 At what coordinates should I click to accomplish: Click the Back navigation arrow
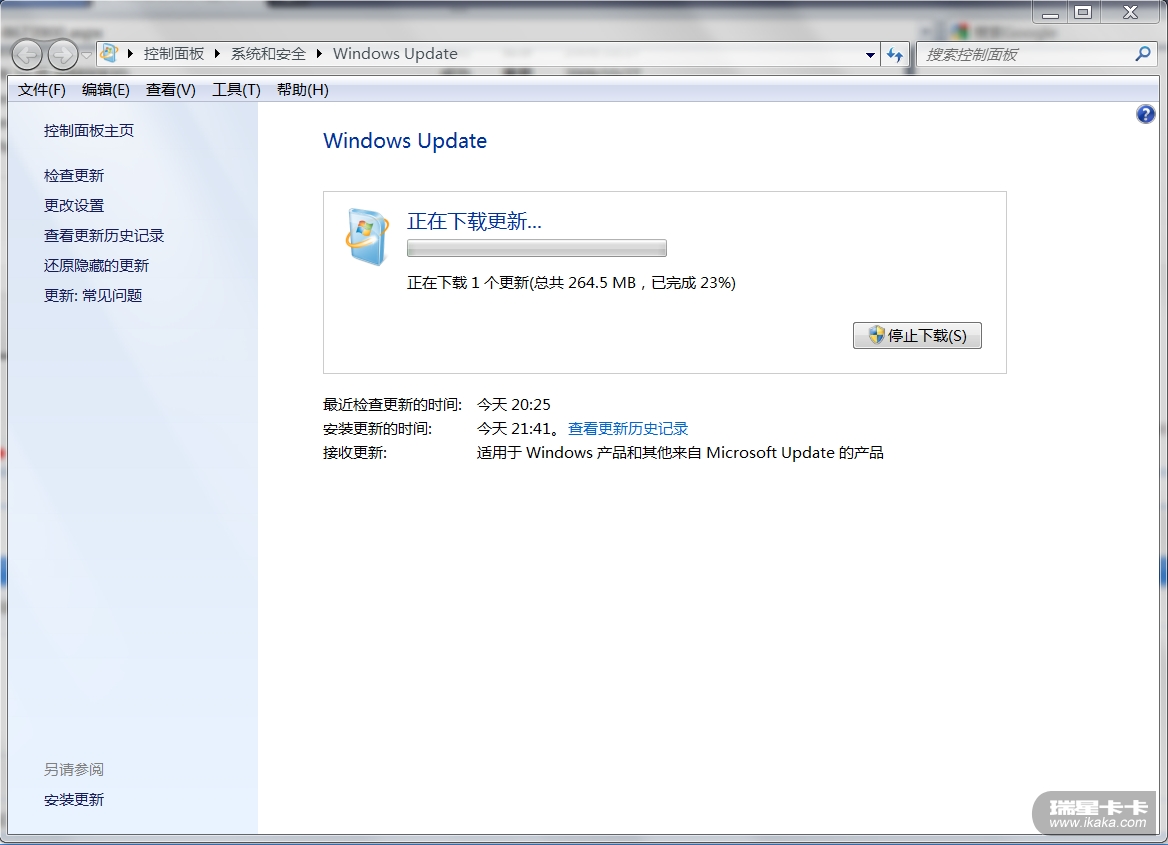tap(28, 54)
